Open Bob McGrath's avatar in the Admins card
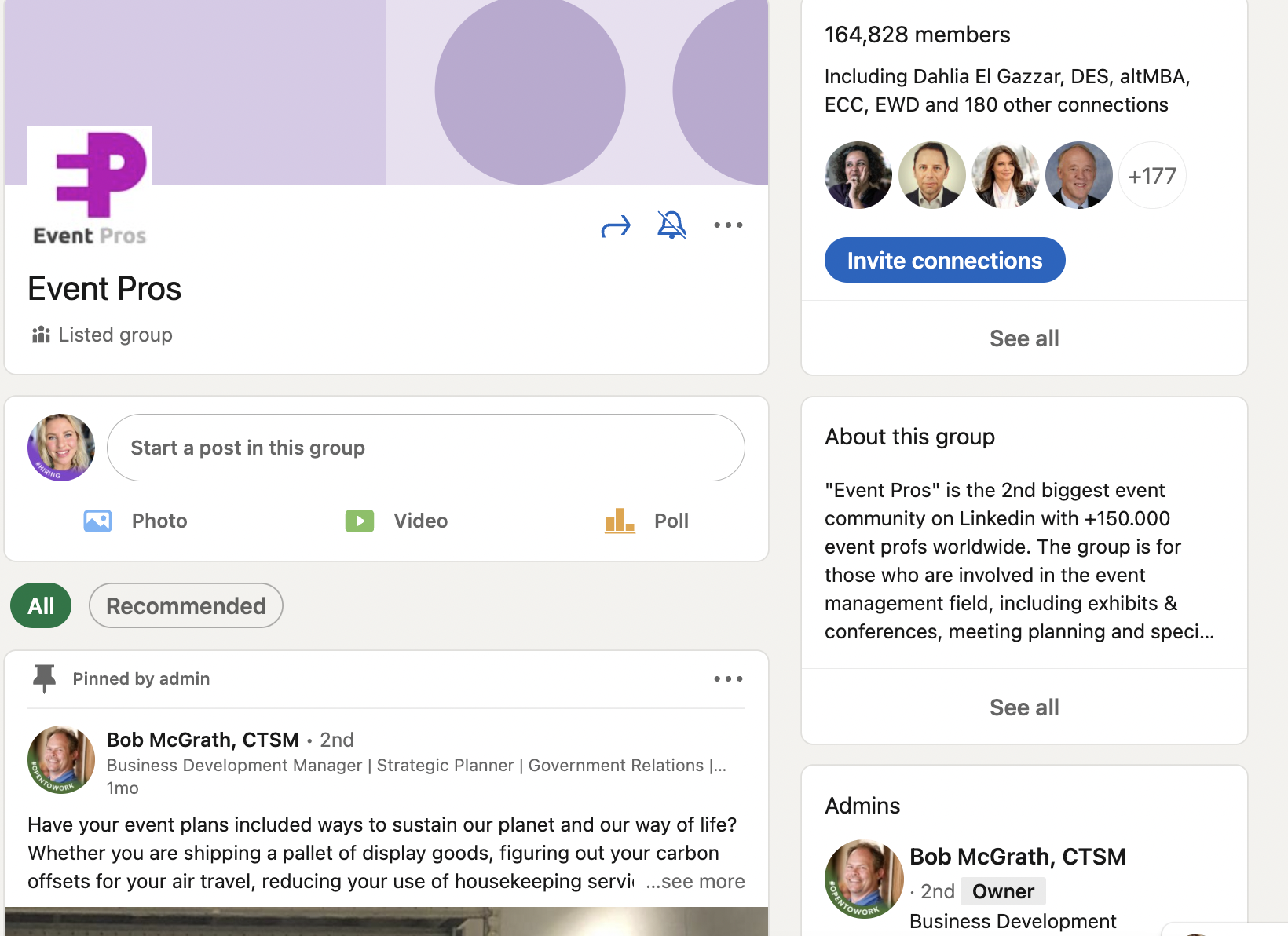1288x936 pixels. click(864, 879)
